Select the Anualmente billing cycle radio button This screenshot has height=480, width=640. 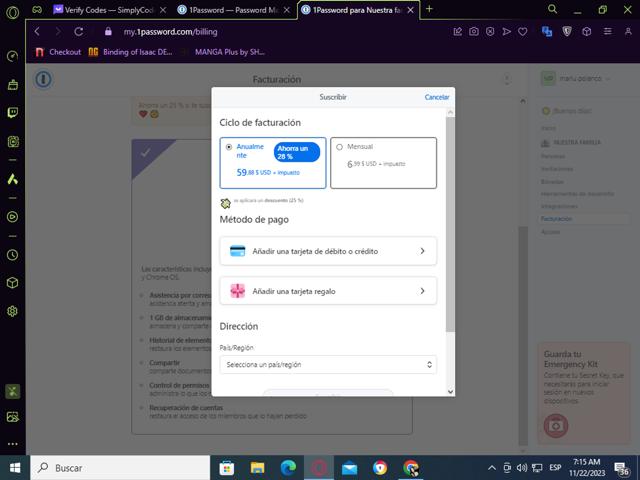point(229,147)
